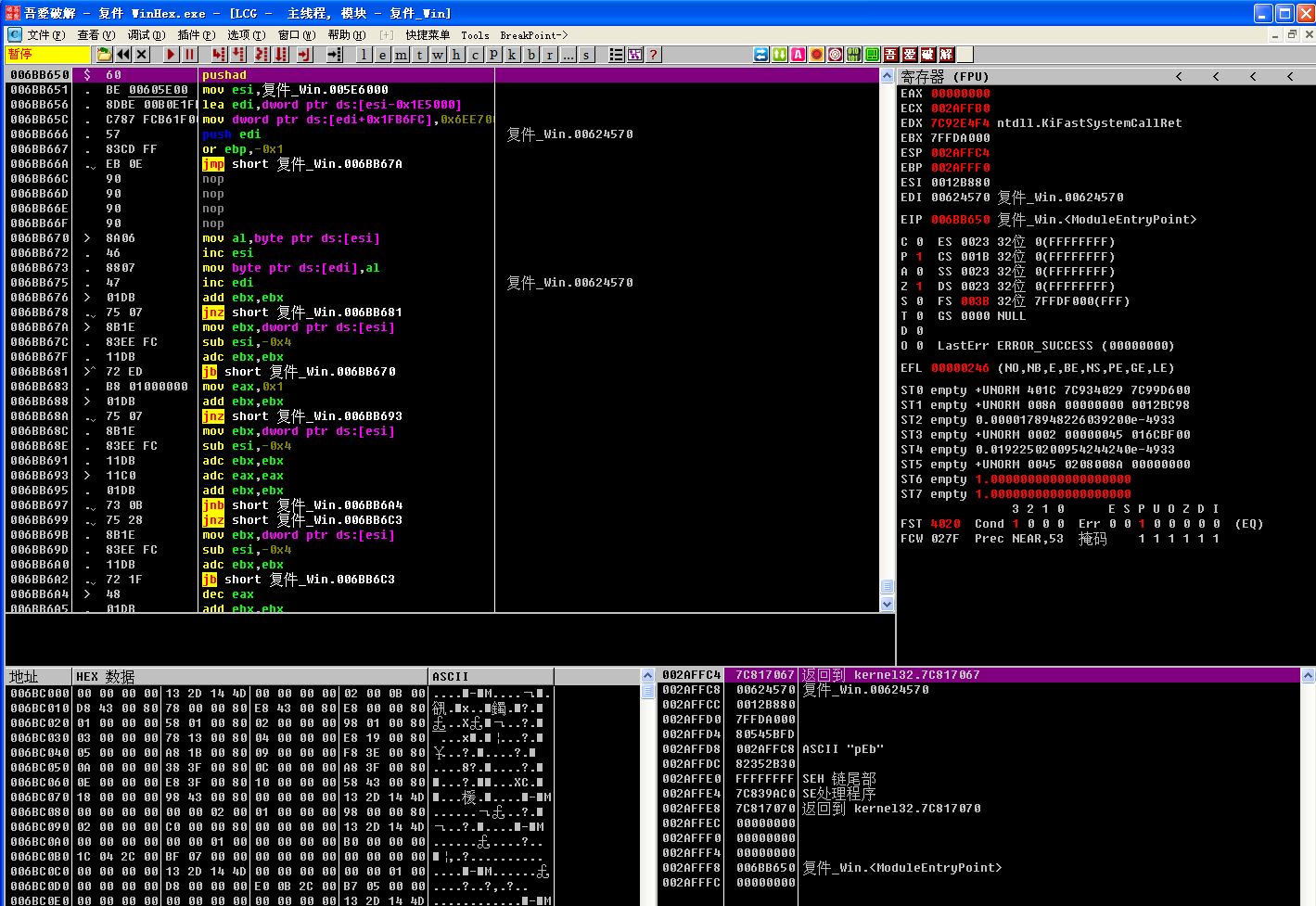Viewport: 1316px width, 906px height.
Task: Open the 插件(P) menu
Action: coord(196,35)
